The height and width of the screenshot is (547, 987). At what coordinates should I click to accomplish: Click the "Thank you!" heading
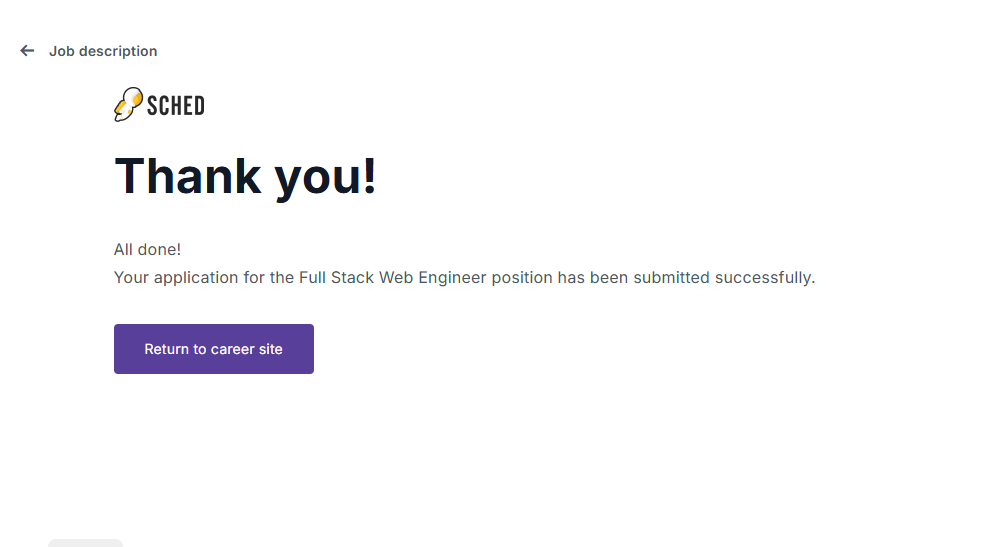(245, 176)
